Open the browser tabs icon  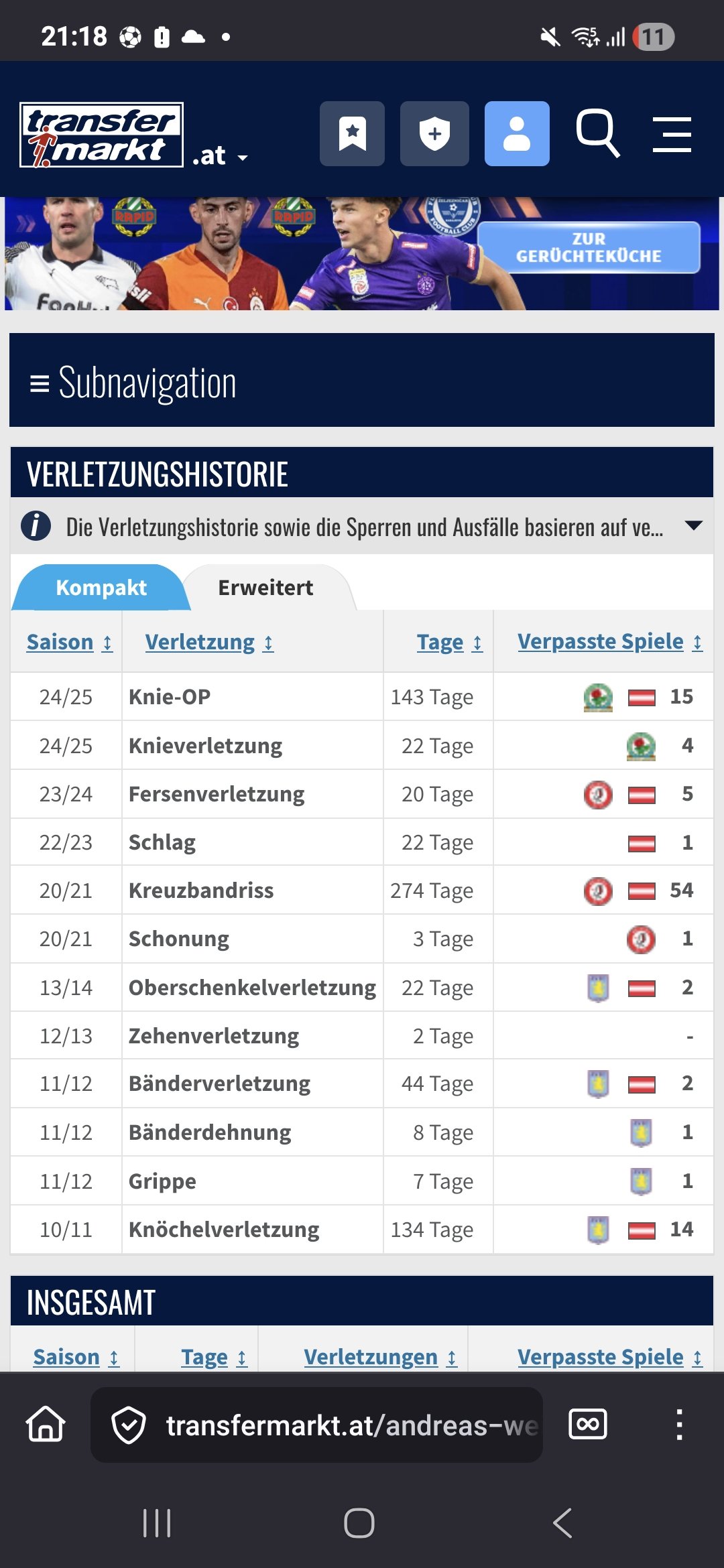[x=588, y=1424]
